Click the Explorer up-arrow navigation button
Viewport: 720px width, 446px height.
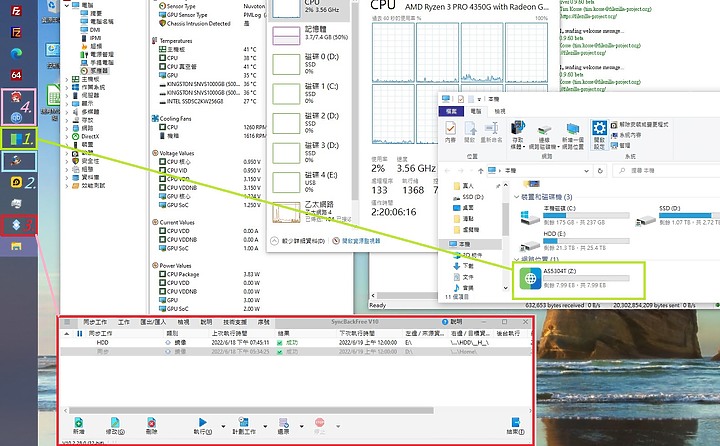pyautogui.click(x=480, y=170)
